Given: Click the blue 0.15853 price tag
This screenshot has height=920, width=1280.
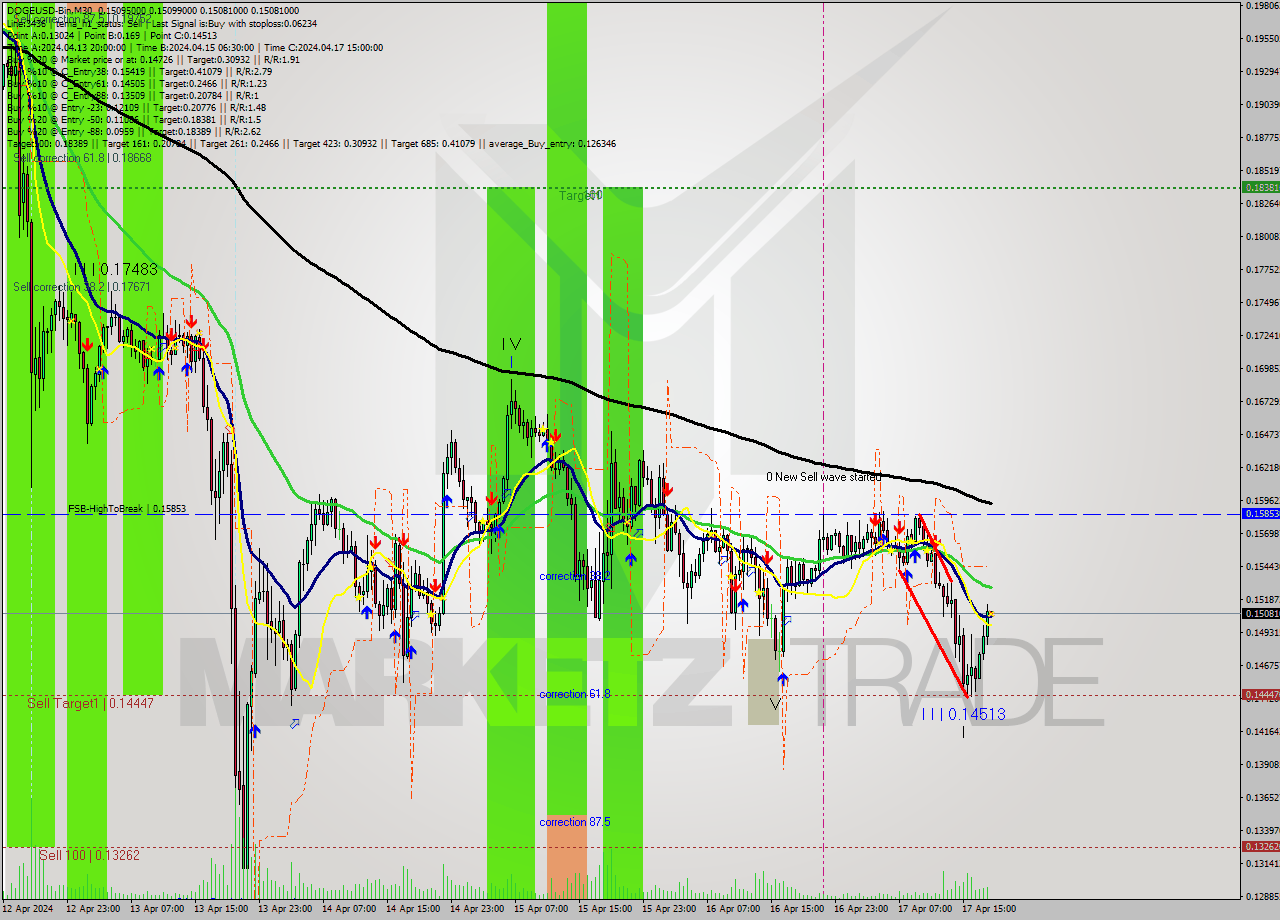Looking at the screenshot, I should [1260, 513].
